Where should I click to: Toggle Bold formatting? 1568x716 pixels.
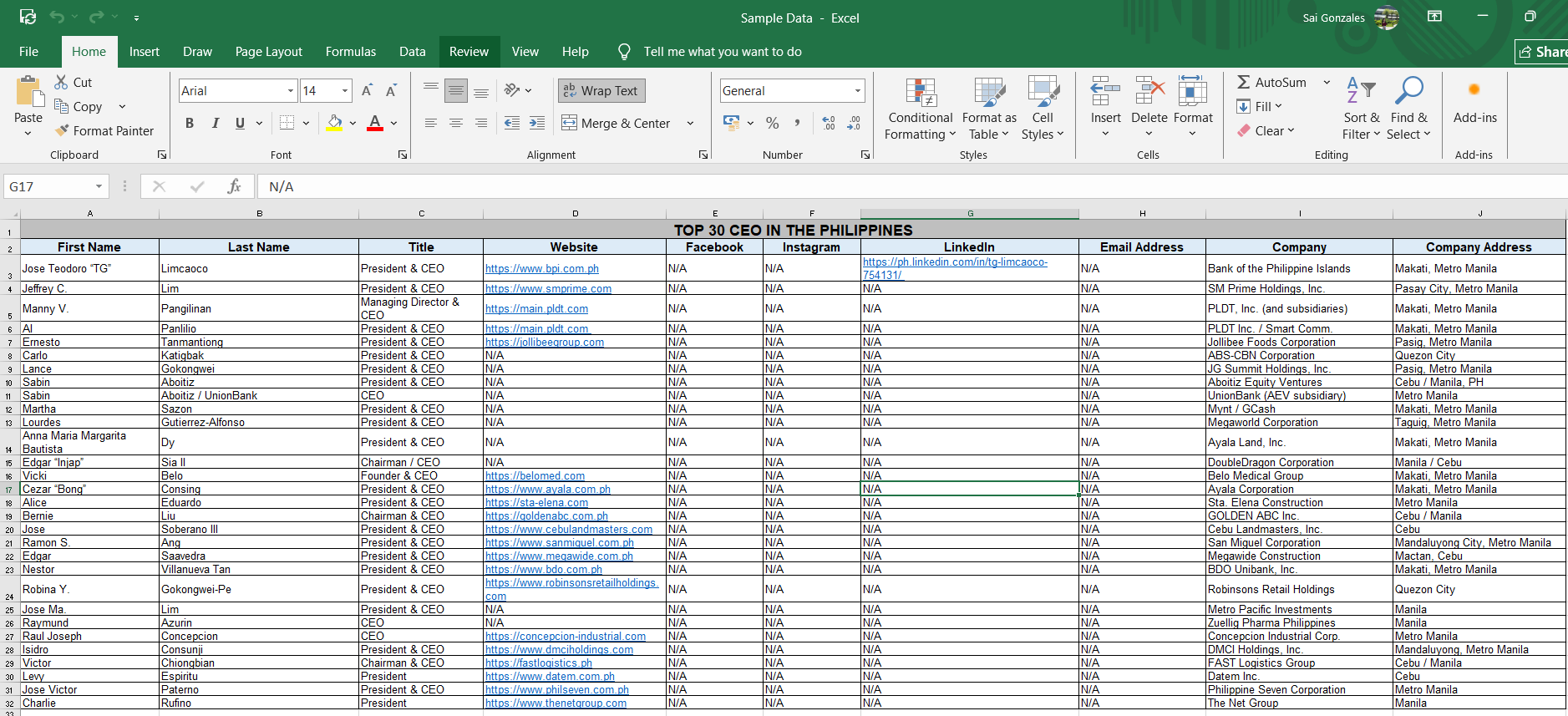point(190,124)
